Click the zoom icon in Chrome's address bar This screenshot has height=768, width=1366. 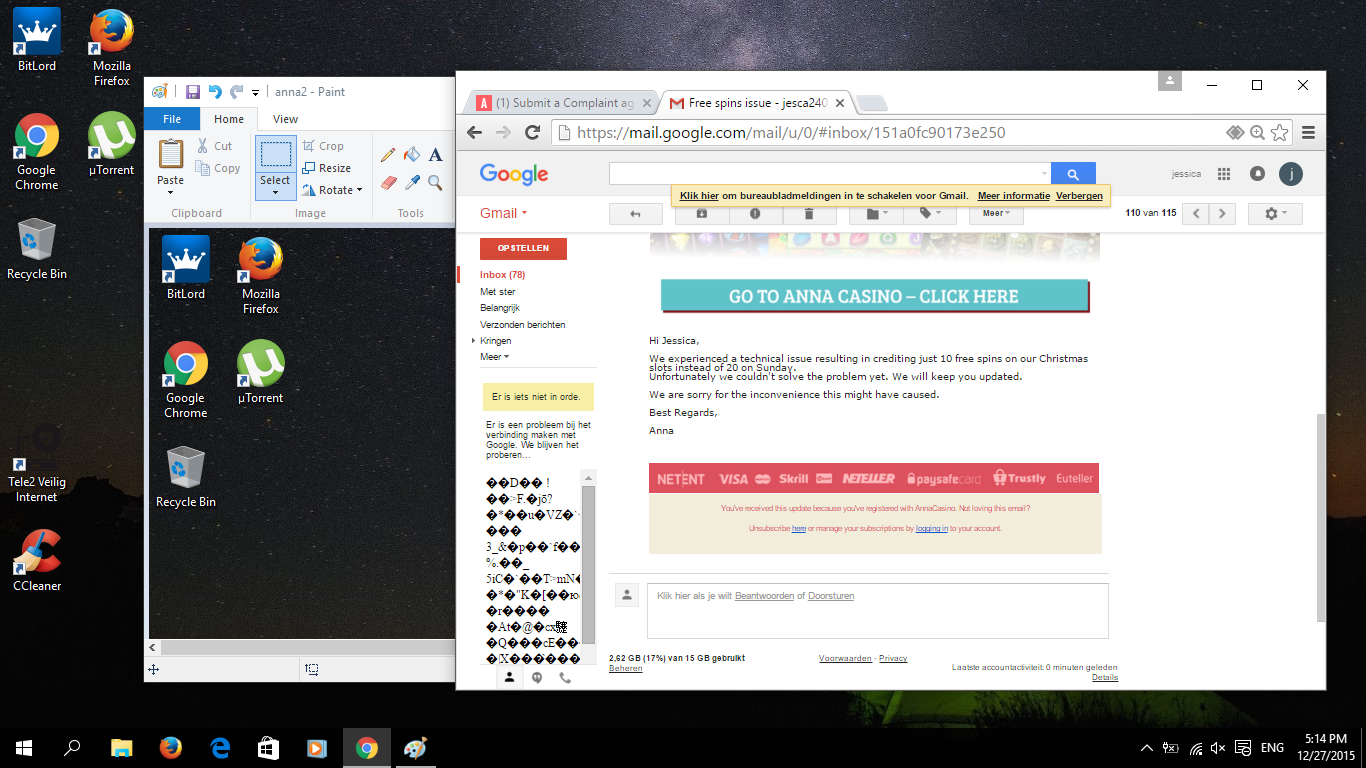point(1257,132)
